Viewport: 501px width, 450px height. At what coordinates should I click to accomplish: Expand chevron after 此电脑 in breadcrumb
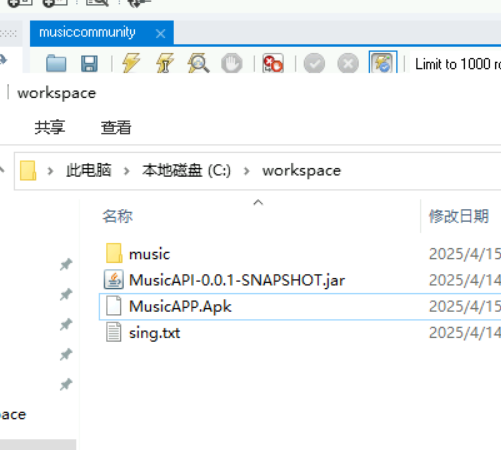[127, 171]
